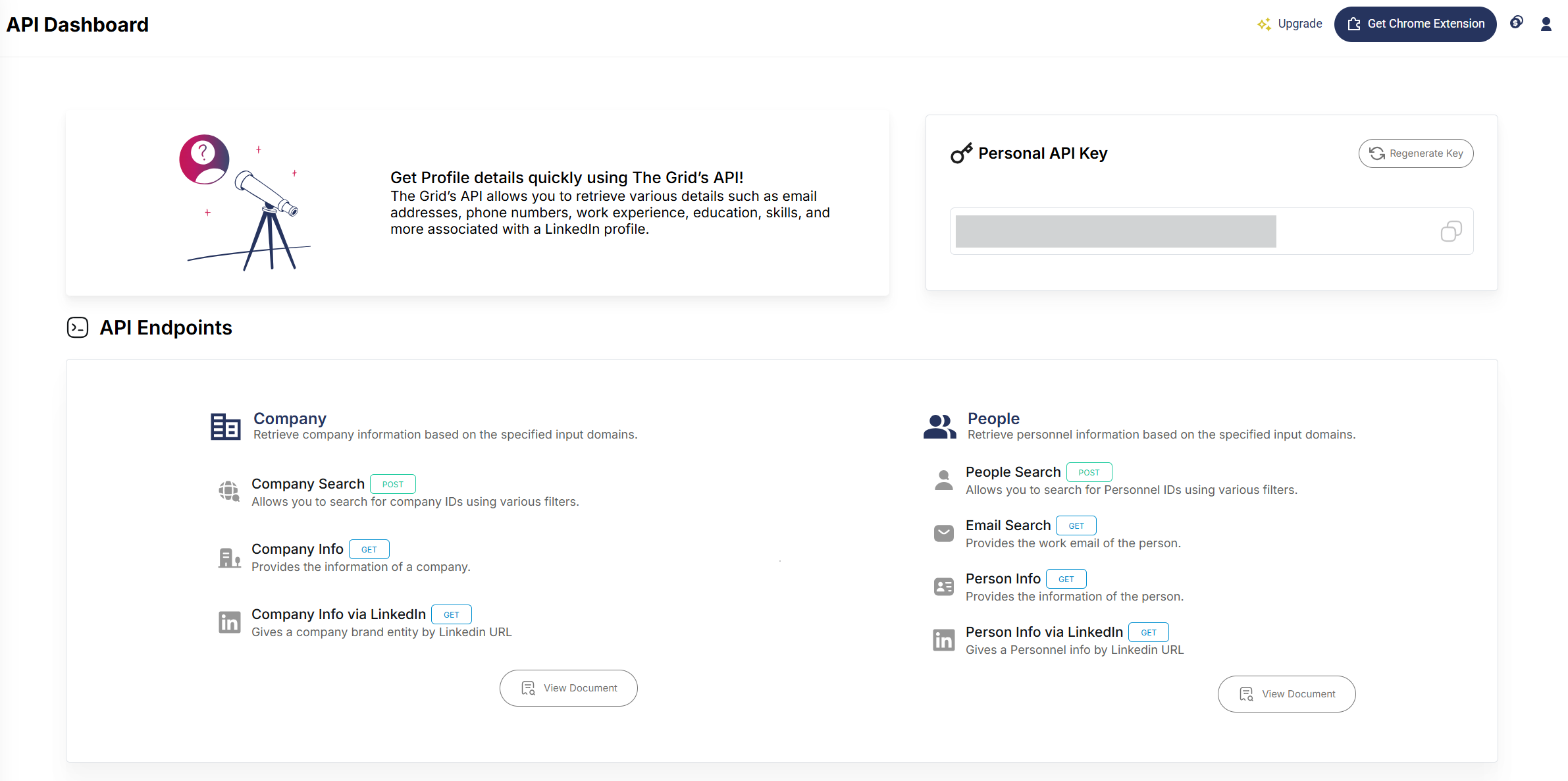Click the Company building icon
This screenshot has height=781, width=1568.
tap(225, 426)
